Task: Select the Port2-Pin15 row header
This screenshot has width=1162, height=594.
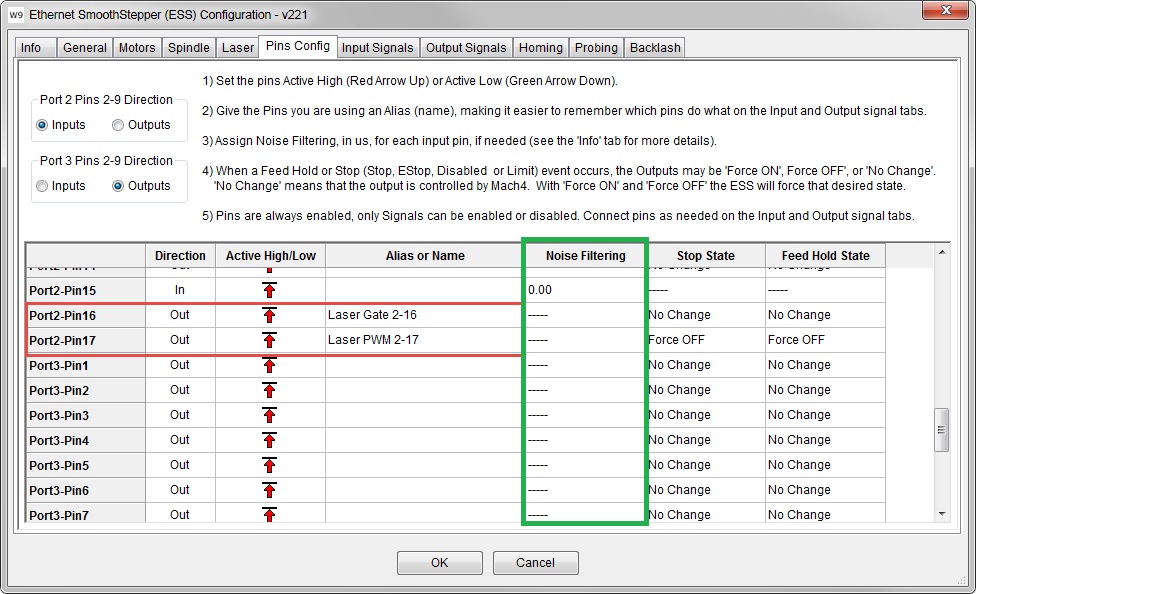Action: click(86, 290)
